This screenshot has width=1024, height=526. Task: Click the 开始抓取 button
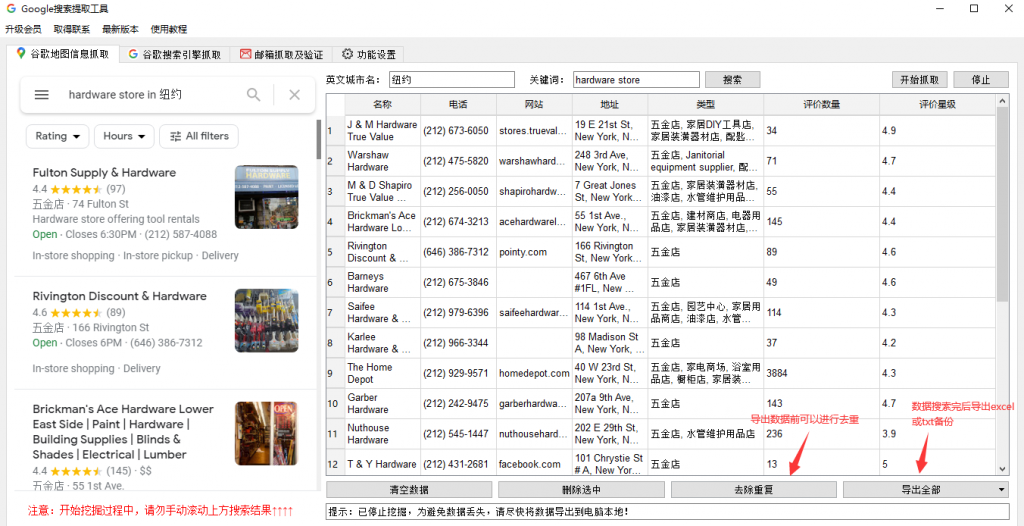[x=920, y=80]
